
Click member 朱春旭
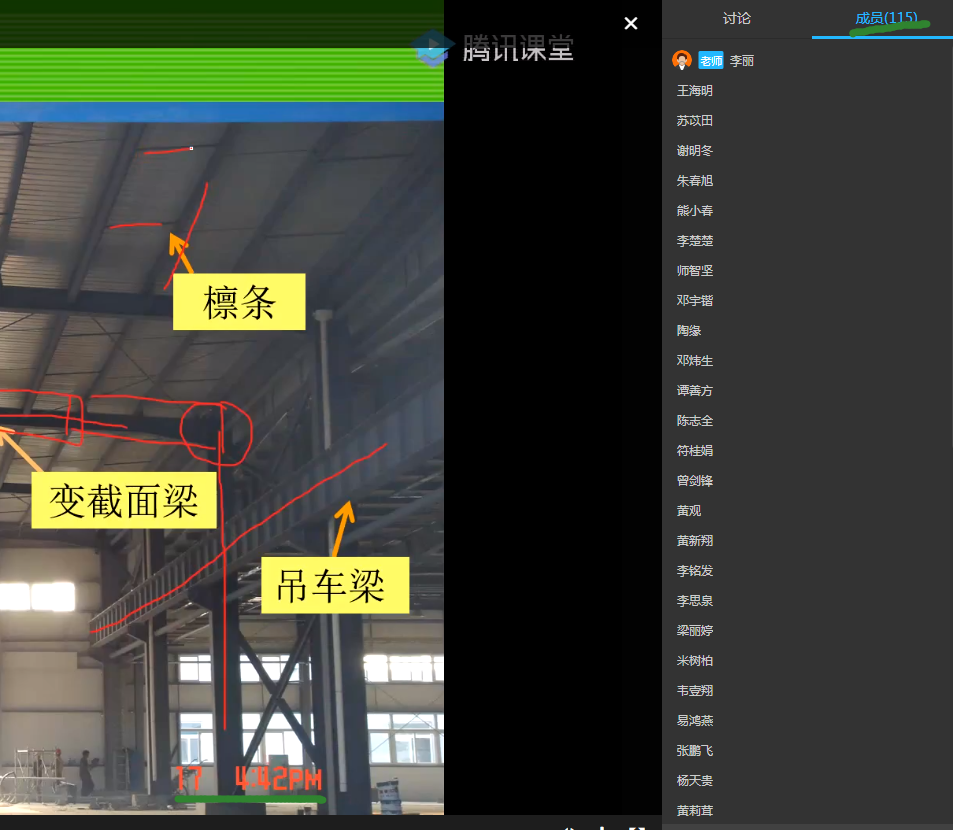(695, 181)
